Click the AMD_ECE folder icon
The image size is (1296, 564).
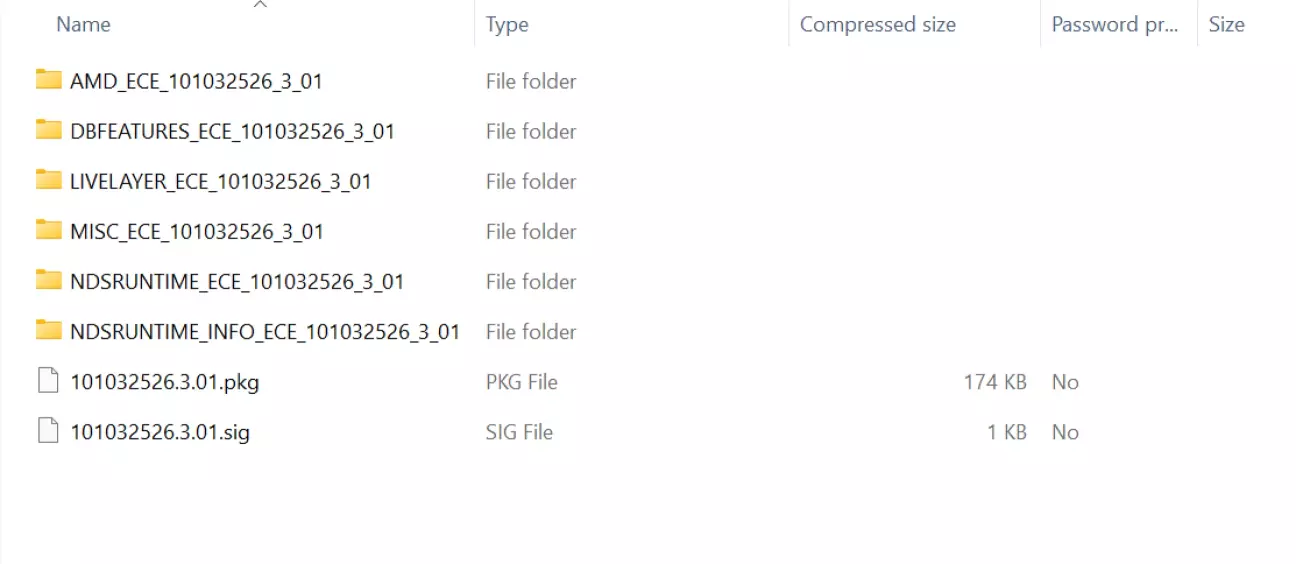[48, 80]
